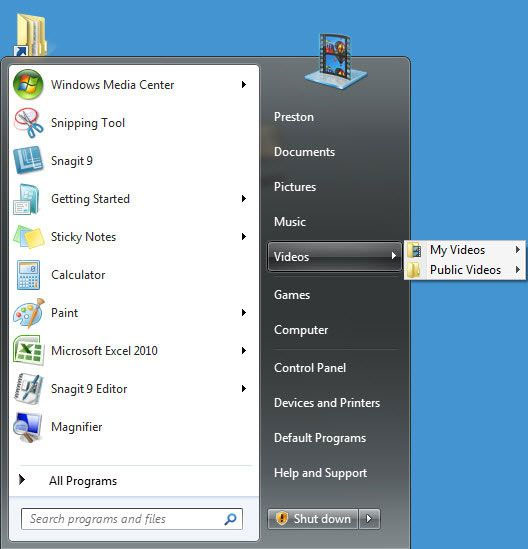
Task: Open Windows Media Center icon
Action: click(28, 84)
